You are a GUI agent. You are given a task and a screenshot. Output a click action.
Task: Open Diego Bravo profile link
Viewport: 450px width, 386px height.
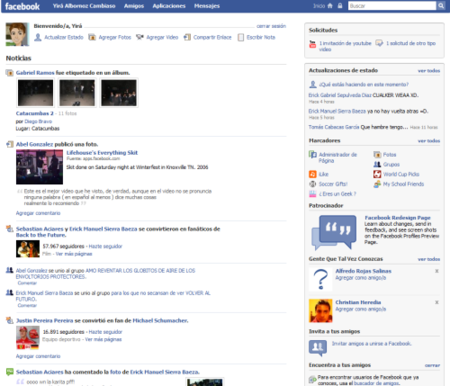38,121
